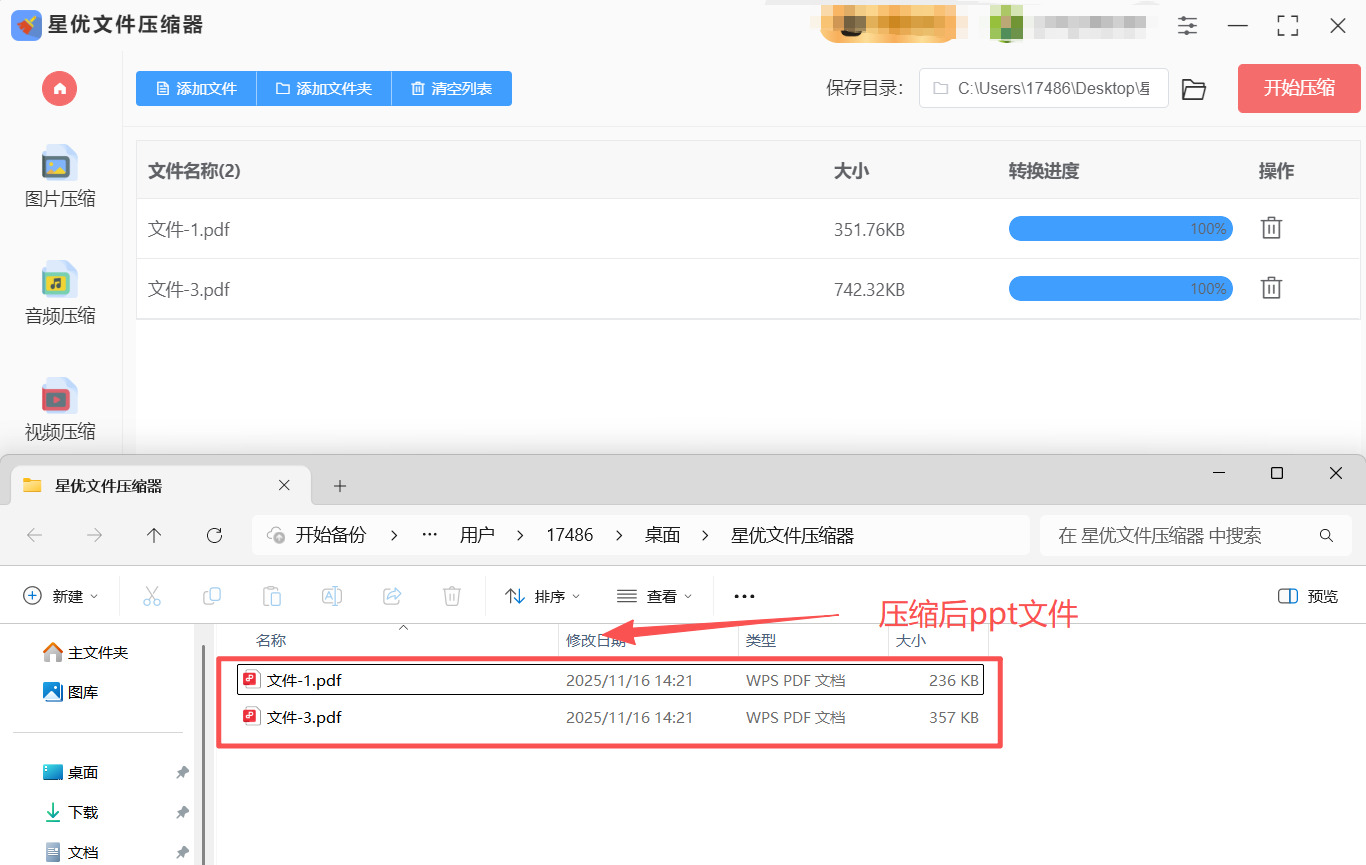Open compressor settings via the sliders icon
Viewport: 1366px width, 865px height.
click(1187, 25)
